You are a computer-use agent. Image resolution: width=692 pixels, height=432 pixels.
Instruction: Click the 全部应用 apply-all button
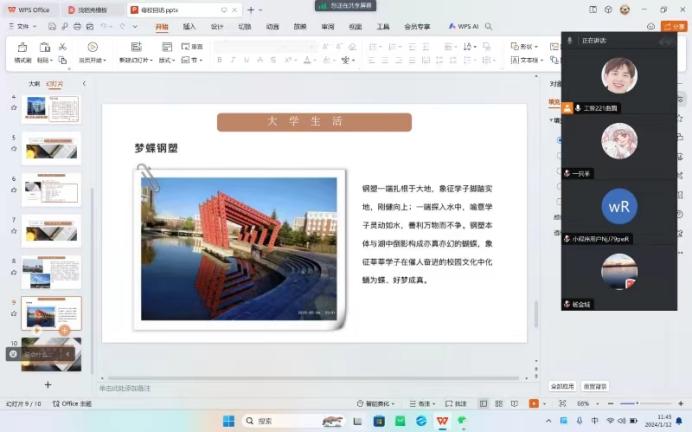coord(562,385)
